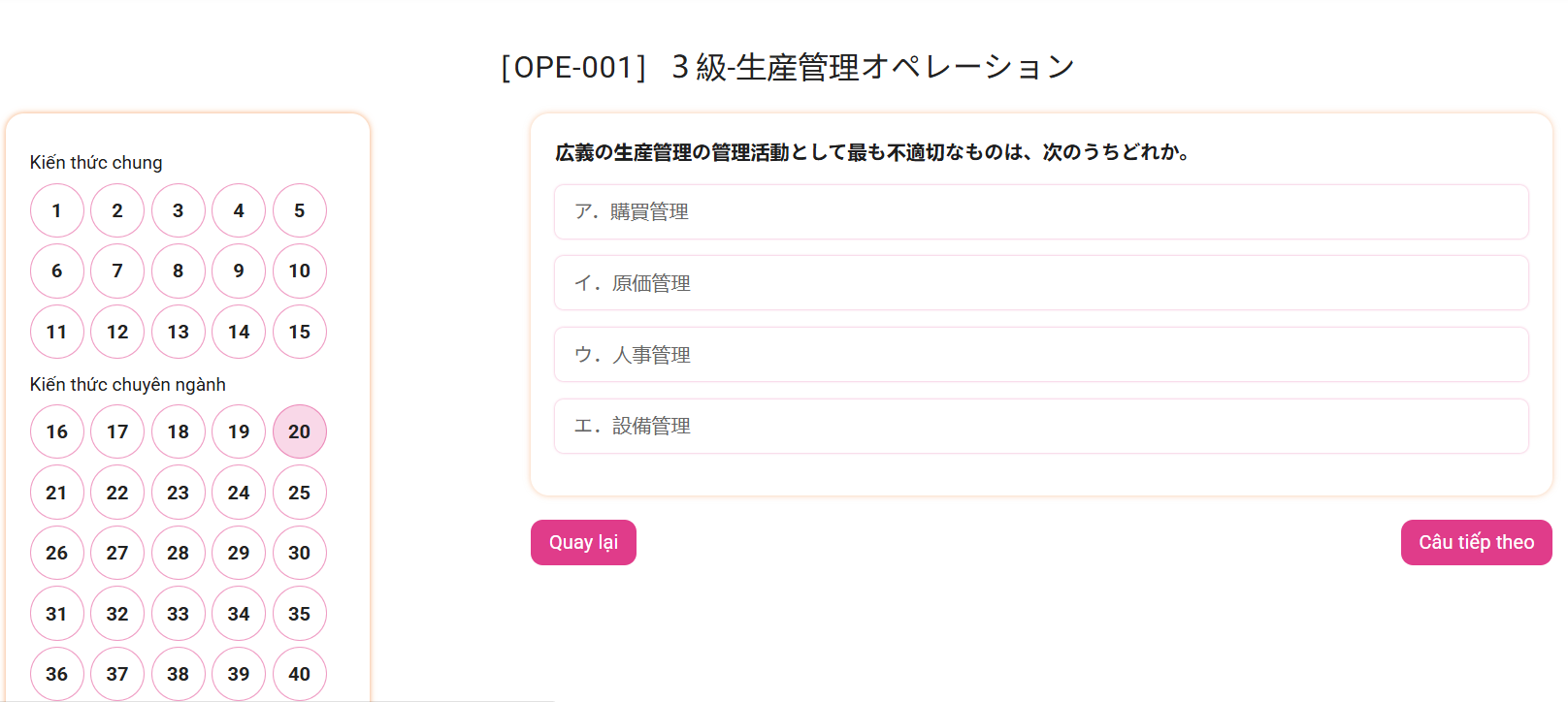Jump to question 1
The width and height of the screenshot is (1568, 702).
coord(57,210)
